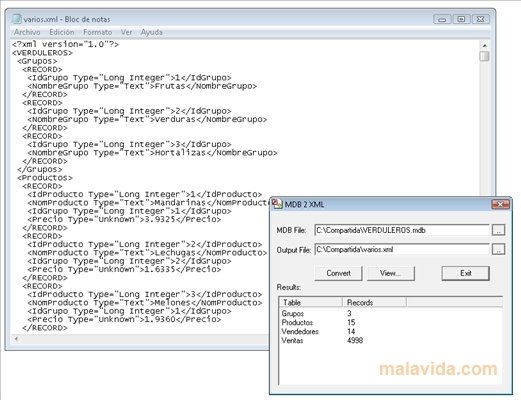Viewport: 521px width, 400px height.
Task: Click the Precio line with 3.9325
Action: pyautogui.click(x=124, y=219)
